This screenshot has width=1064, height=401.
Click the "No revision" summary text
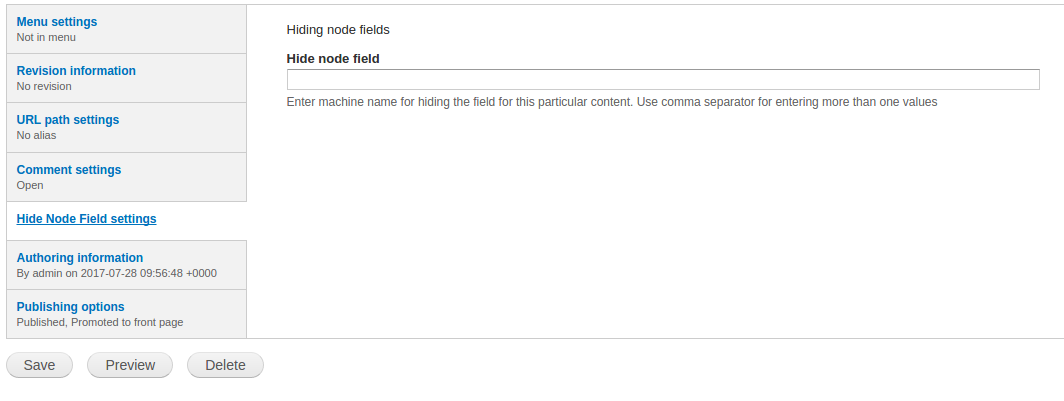click(44, 87)
